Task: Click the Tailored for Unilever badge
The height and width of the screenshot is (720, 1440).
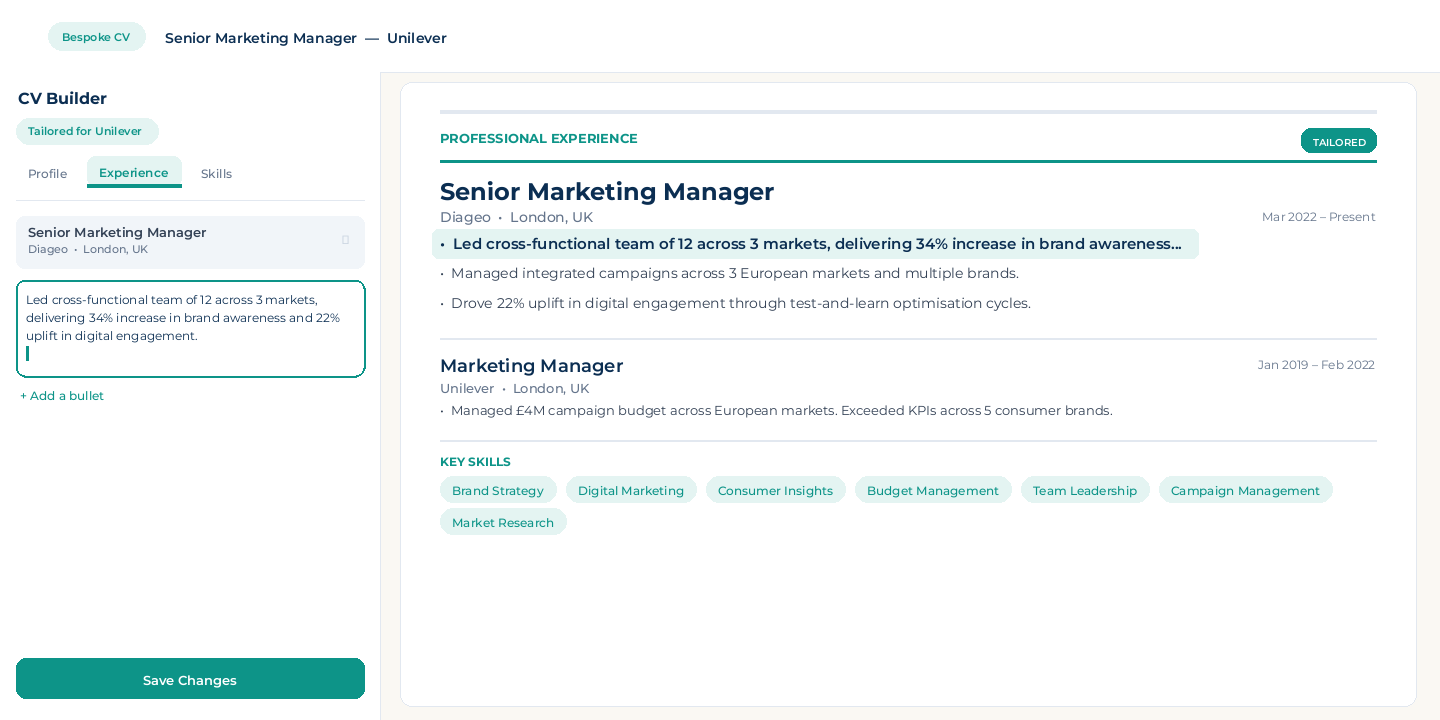Action: 86,131
